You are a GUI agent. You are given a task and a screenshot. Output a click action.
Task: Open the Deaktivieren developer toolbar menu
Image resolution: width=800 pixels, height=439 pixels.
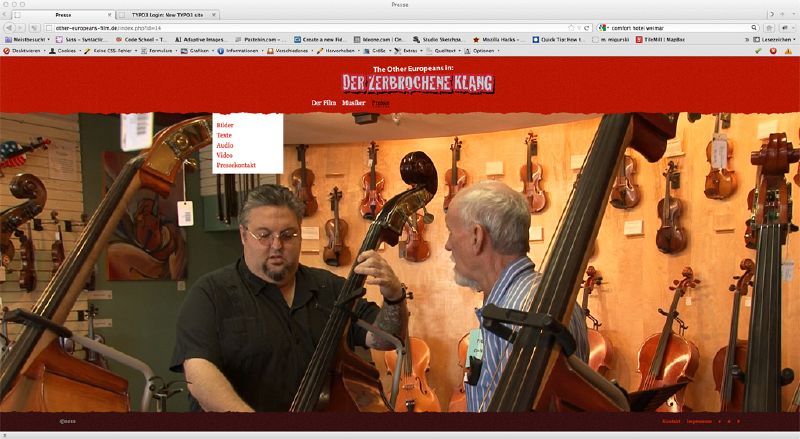pyautogui.click(x=23, y=51)
